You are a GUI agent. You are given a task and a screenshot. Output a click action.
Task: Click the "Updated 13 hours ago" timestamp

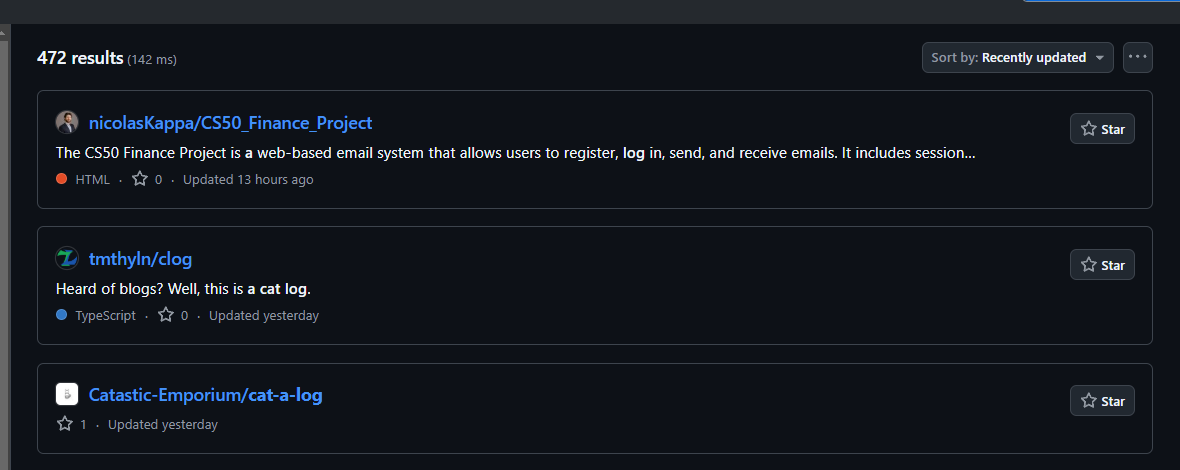pyautogui.click(x=248, y=180)
